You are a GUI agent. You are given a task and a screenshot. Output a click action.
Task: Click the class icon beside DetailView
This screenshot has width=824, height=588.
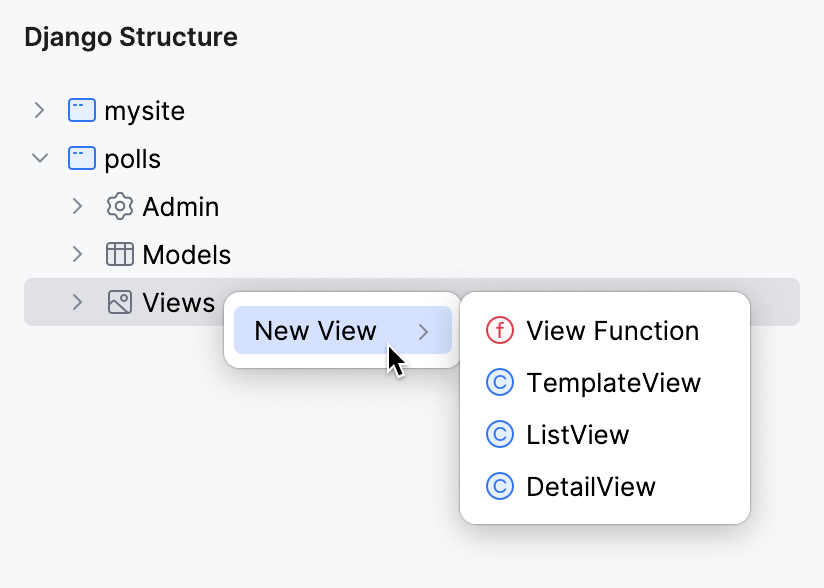click(500, 487)
